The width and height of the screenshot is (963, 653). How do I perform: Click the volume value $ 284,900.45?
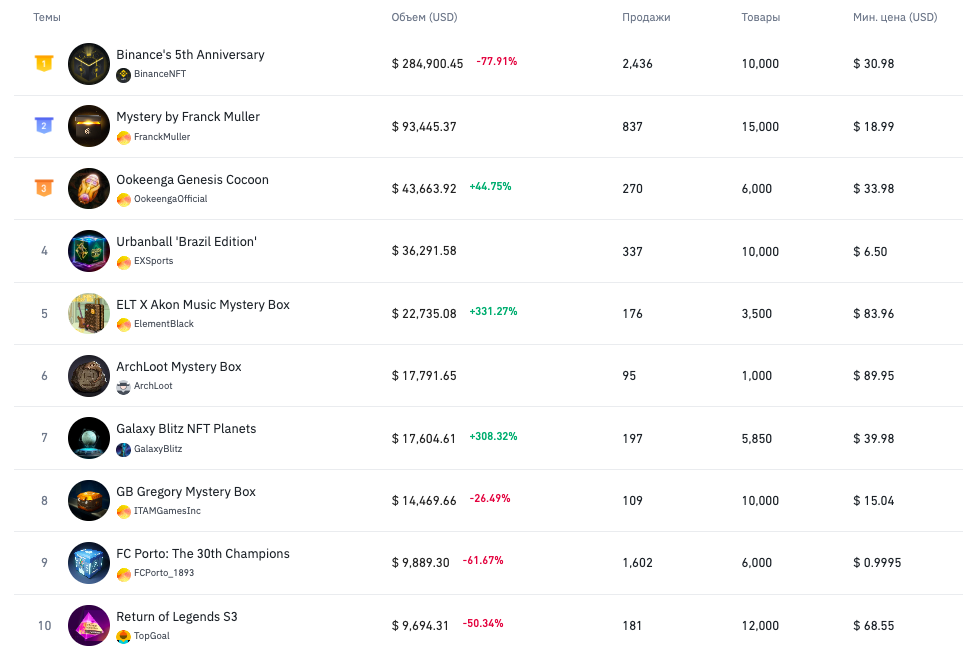(x=427, y=64)
